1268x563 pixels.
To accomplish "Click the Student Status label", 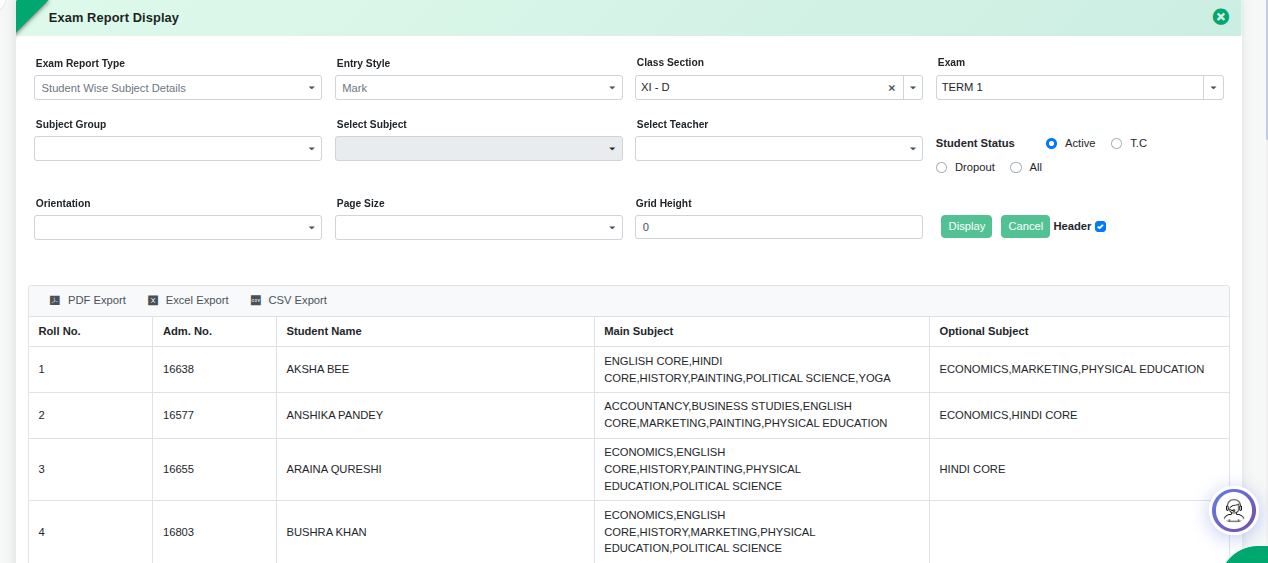I will (x=975, y=144).
